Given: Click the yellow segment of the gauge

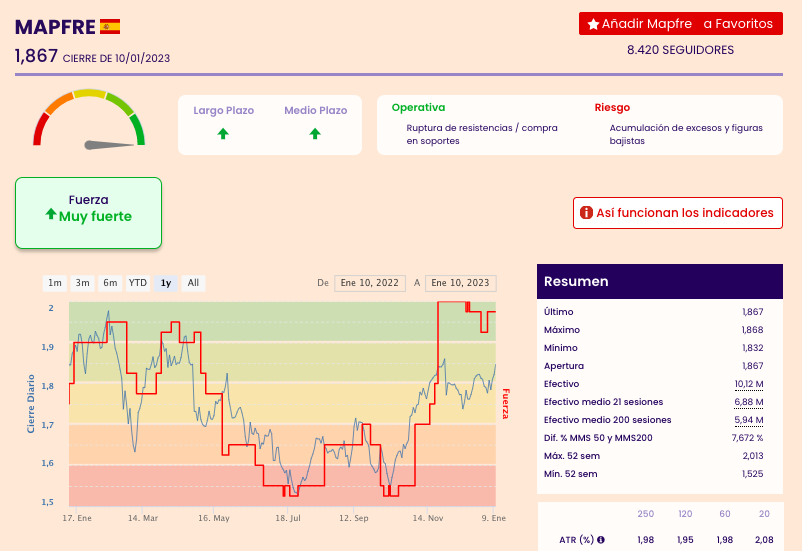Looking at the screenshot, I should [90, 94].
